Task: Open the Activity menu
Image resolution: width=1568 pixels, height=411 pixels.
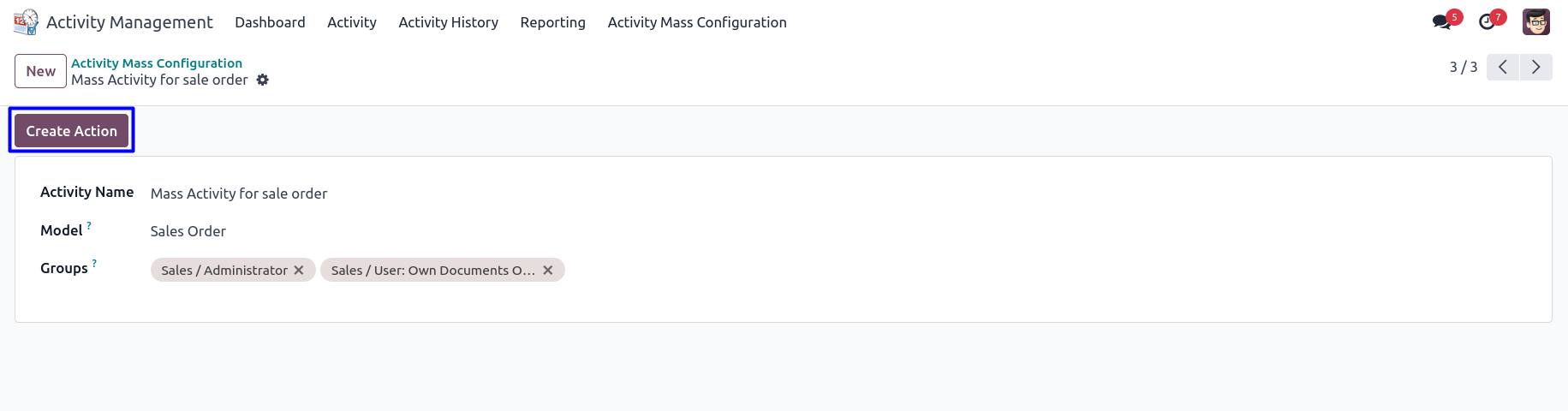Action: [x=351, y=22]
